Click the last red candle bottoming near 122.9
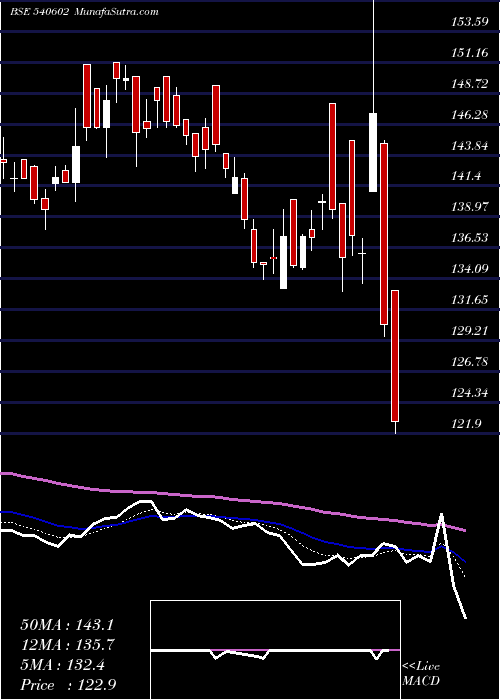The image size is (500, 700). (395, 356)
